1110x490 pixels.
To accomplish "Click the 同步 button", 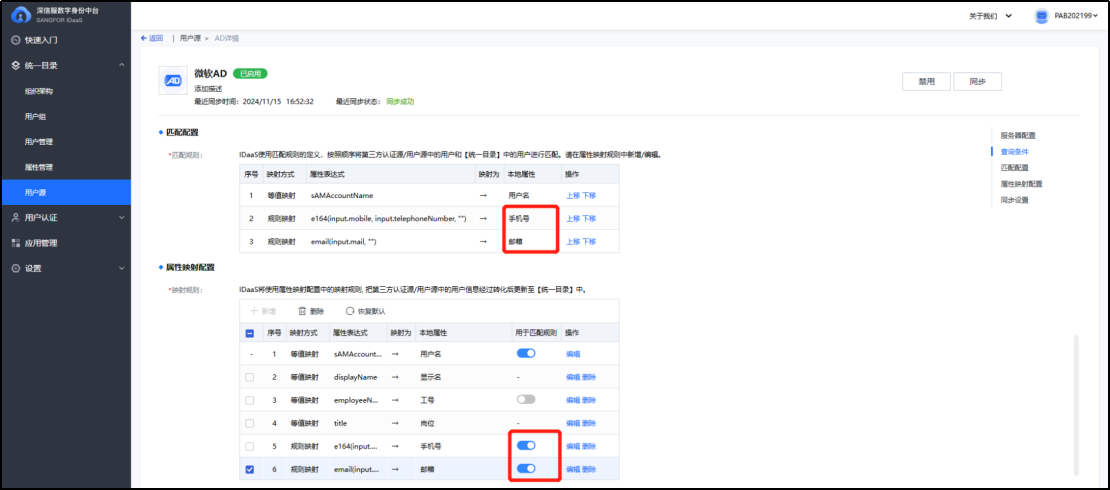I will (977, 82).
